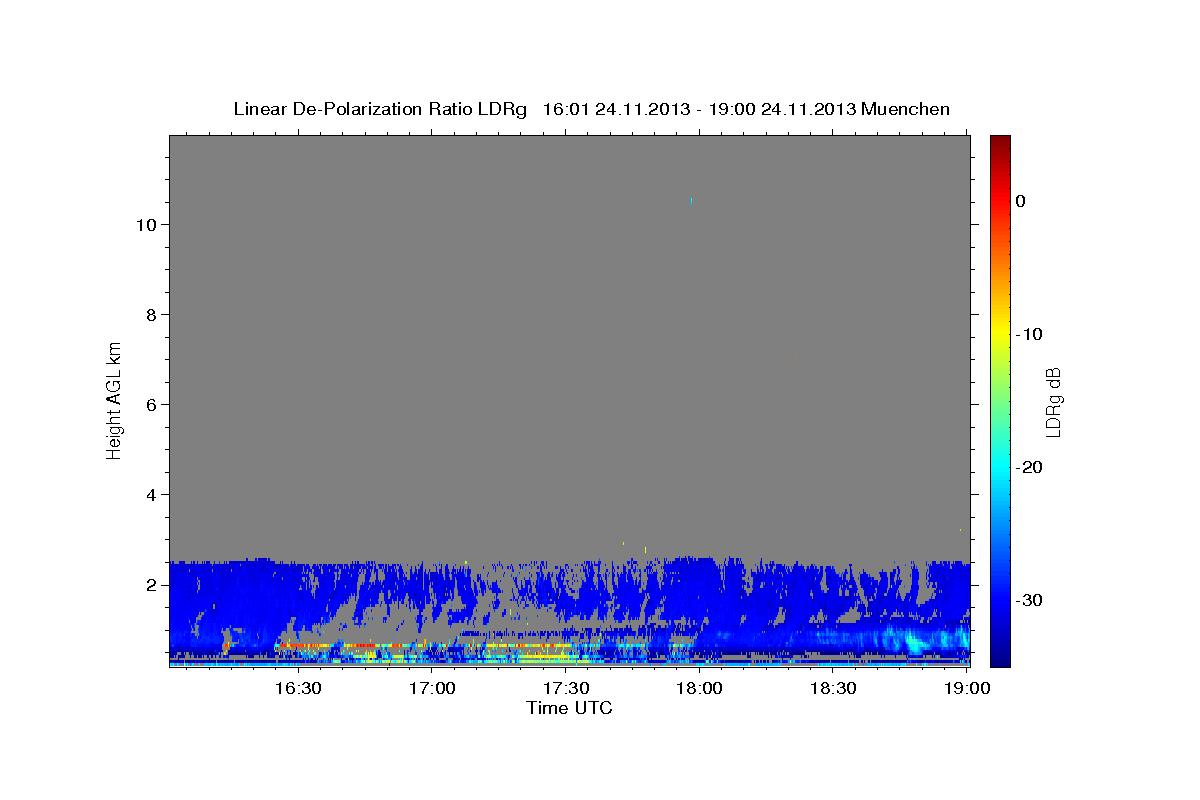Screen dimensions: 1200x800
Task: Click the height tick label 8
Action: click(150, 315)
